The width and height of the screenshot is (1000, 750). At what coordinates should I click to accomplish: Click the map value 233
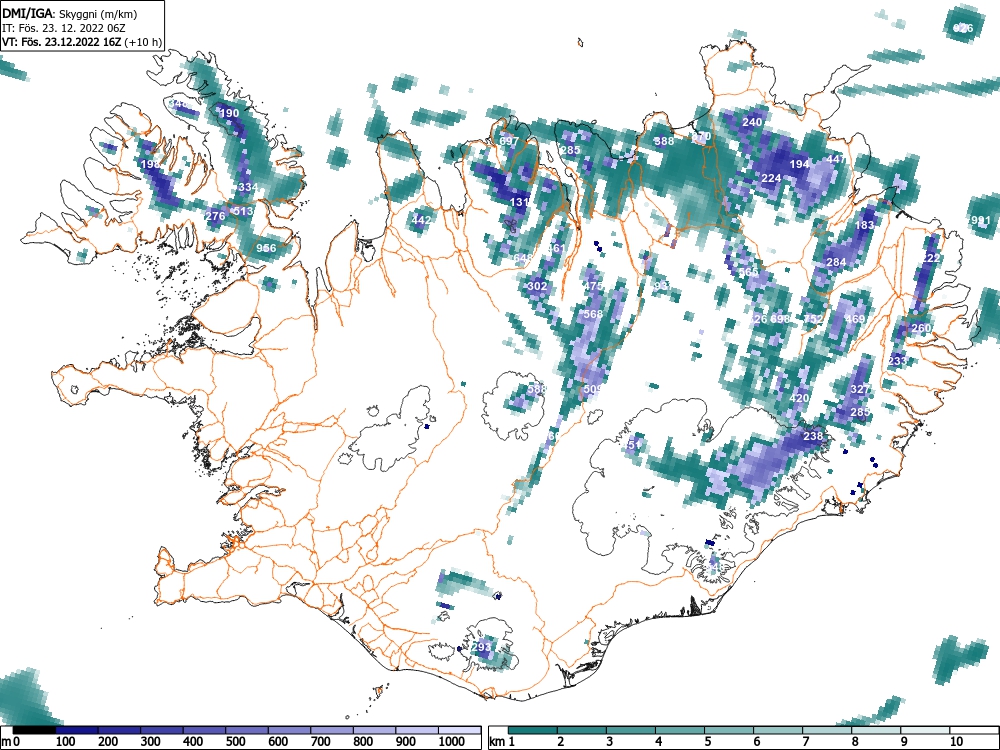click(x=897, y=361)
